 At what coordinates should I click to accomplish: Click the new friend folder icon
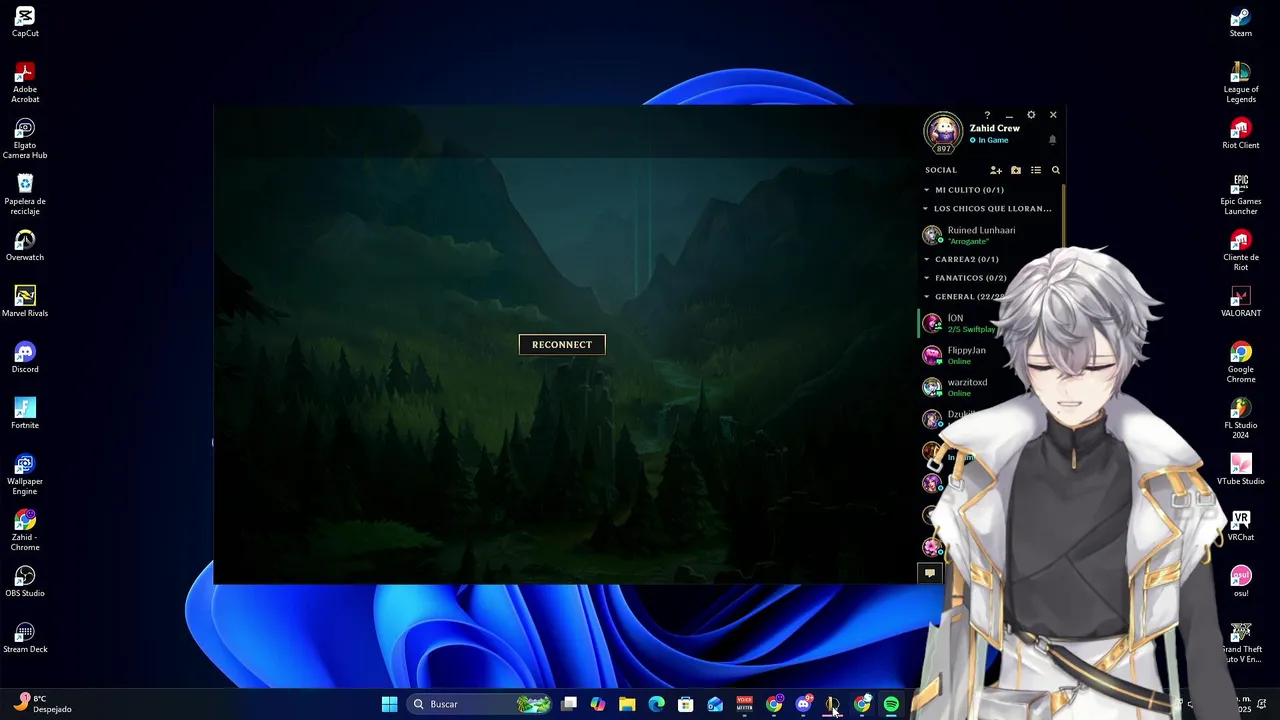1016,170
